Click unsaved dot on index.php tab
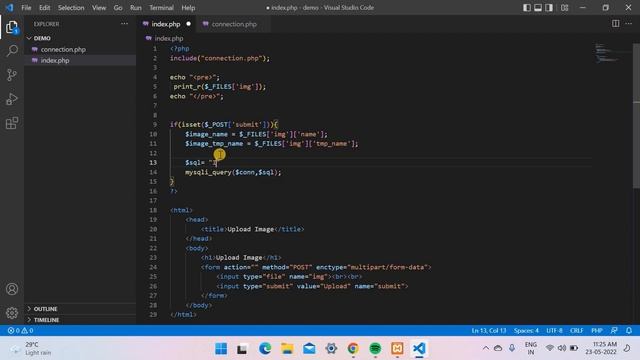Image resolution: width=640 pixels, height=360 pixels. (x=189, y=24)
